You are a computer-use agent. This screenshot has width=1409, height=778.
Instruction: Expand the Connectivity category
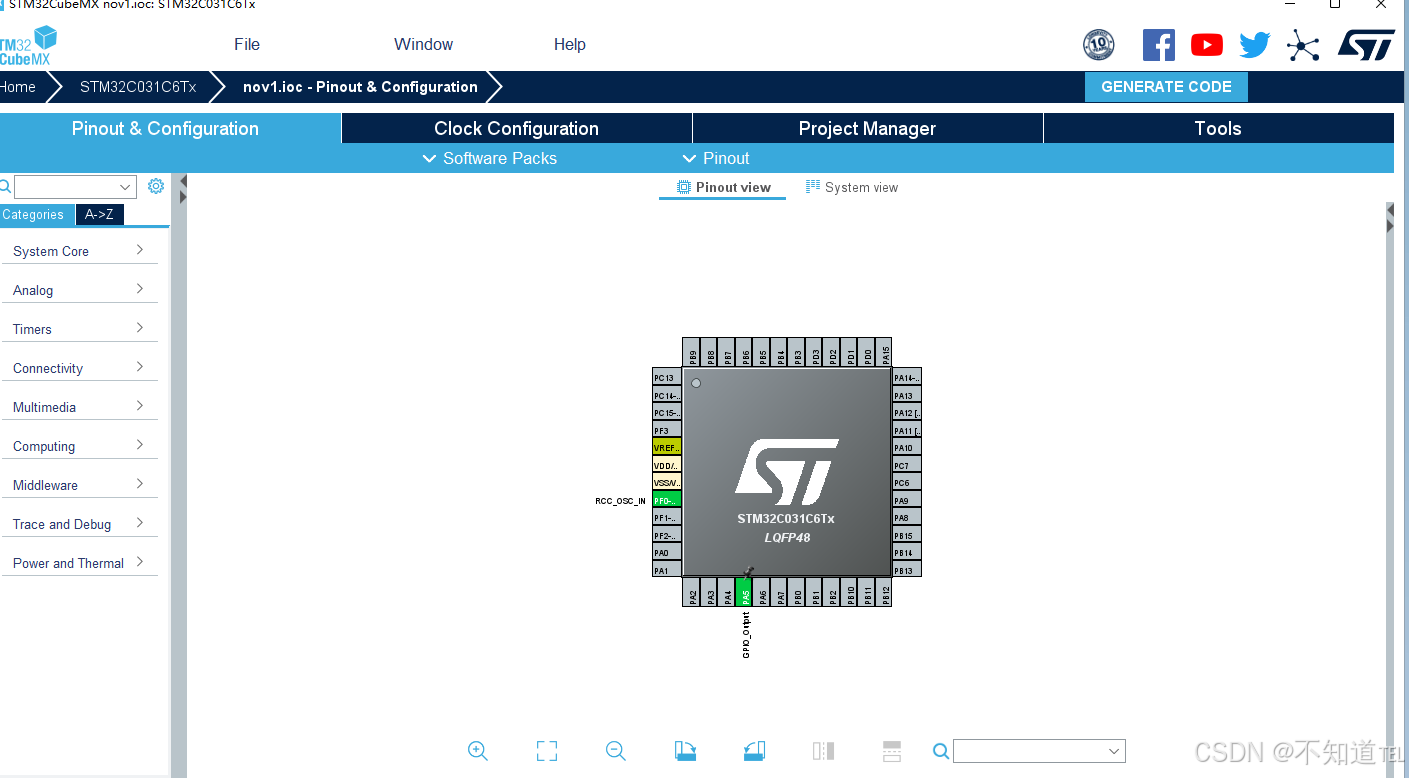pos(79,368)
